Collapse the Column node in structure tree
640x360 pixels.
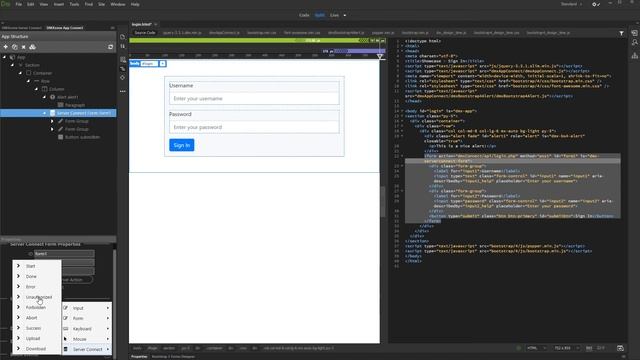click(36, 89)
